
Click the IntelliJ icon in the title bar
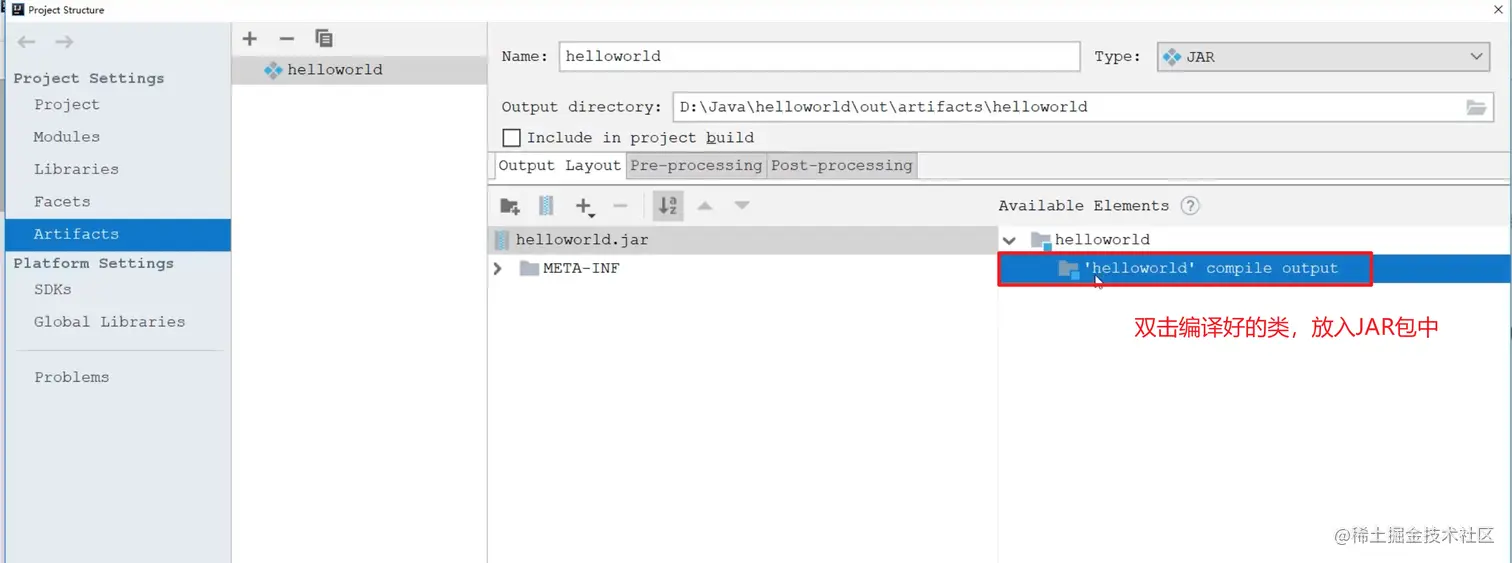(17, 10)
